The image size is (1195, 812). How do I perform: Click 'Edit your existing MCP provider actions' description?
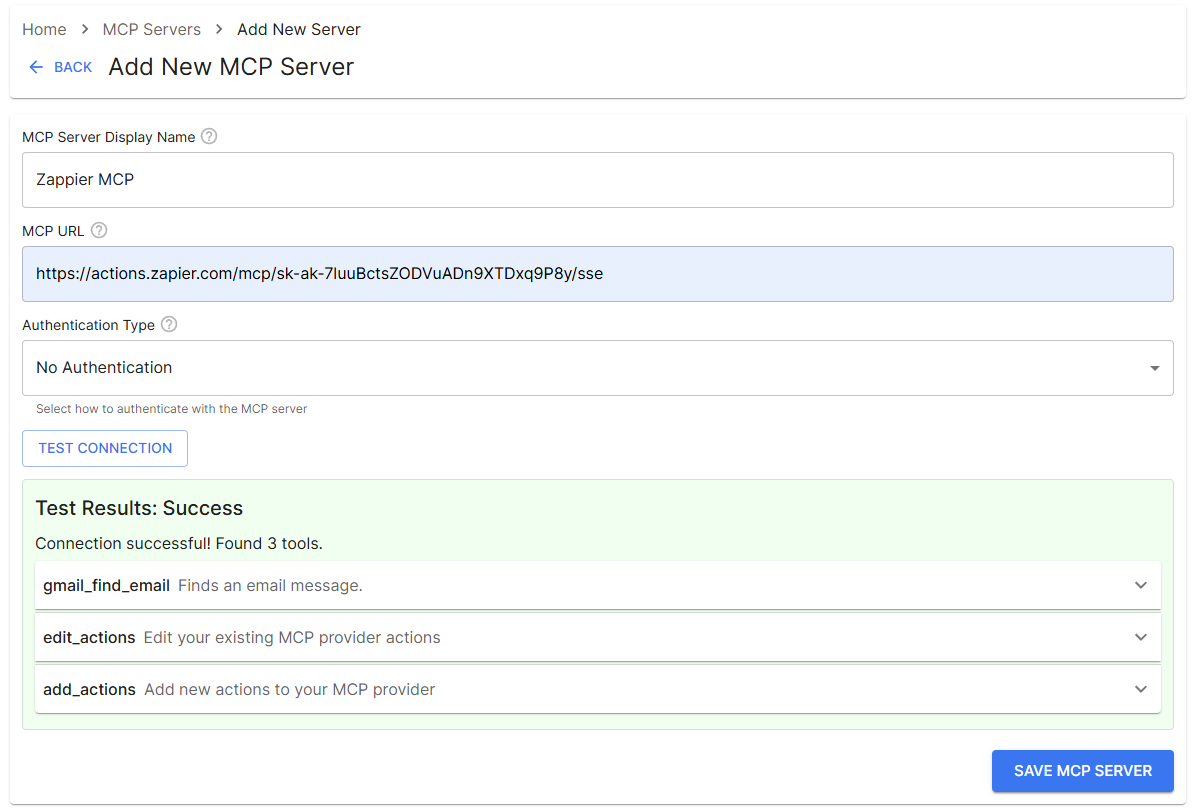click(x=292, y=637)
